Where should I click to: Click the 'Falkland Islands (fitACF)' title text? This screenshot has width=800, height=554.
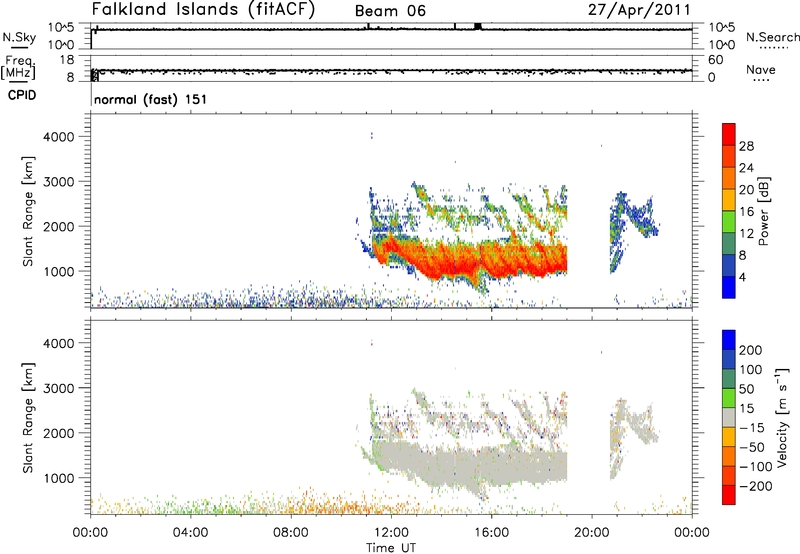pos(203,9)
